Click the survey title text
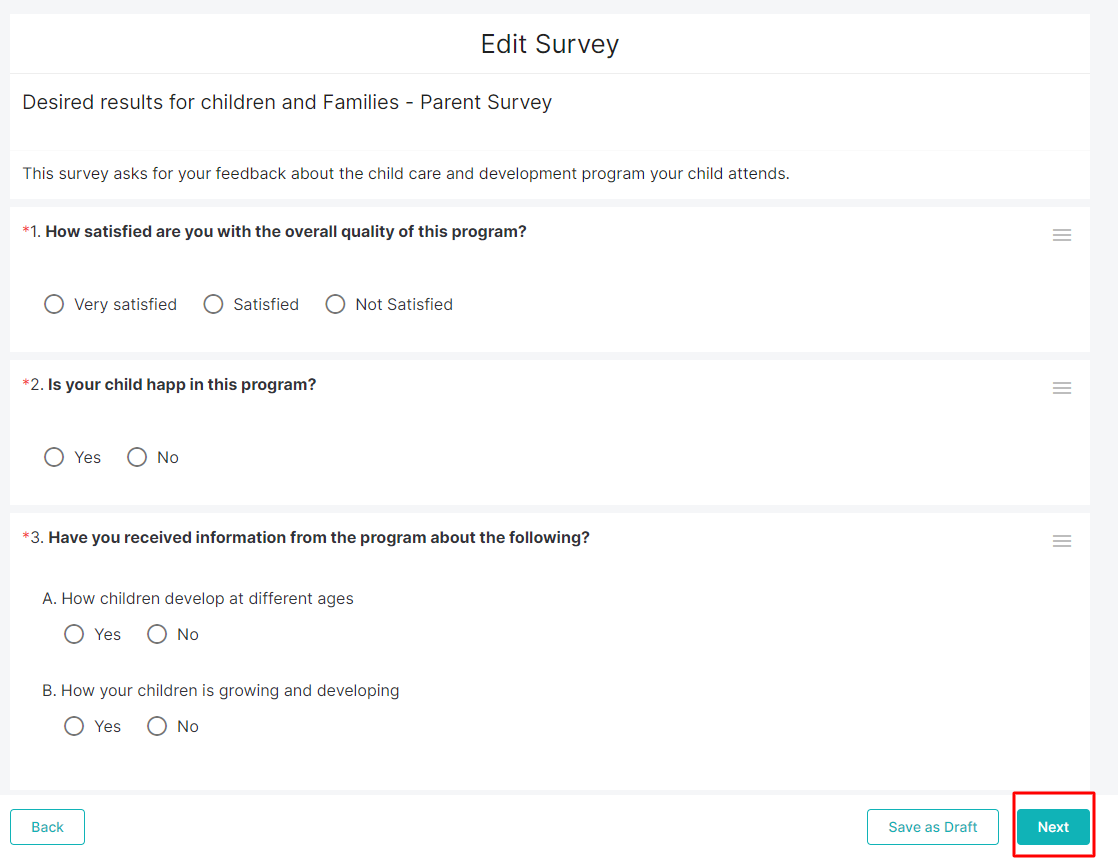This screenshot has height=858, width=1118. [x=287, y=102]
